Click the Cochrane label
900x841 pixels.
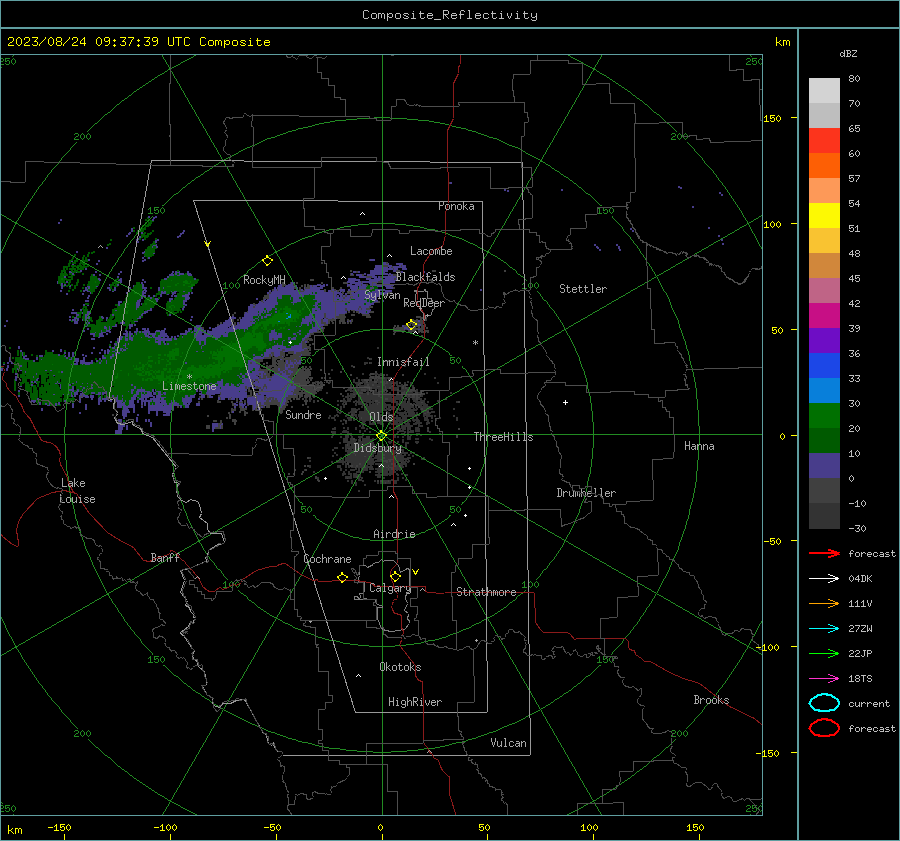pos(327,559)
